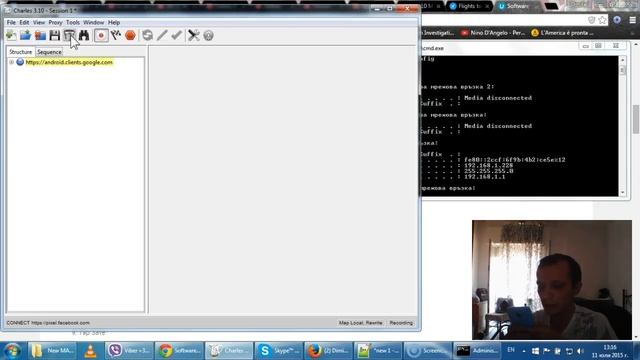Screen dimensions: 640x360
Task: Toggle Breakpoints orange hexagon icon
Action: point(130,36)
